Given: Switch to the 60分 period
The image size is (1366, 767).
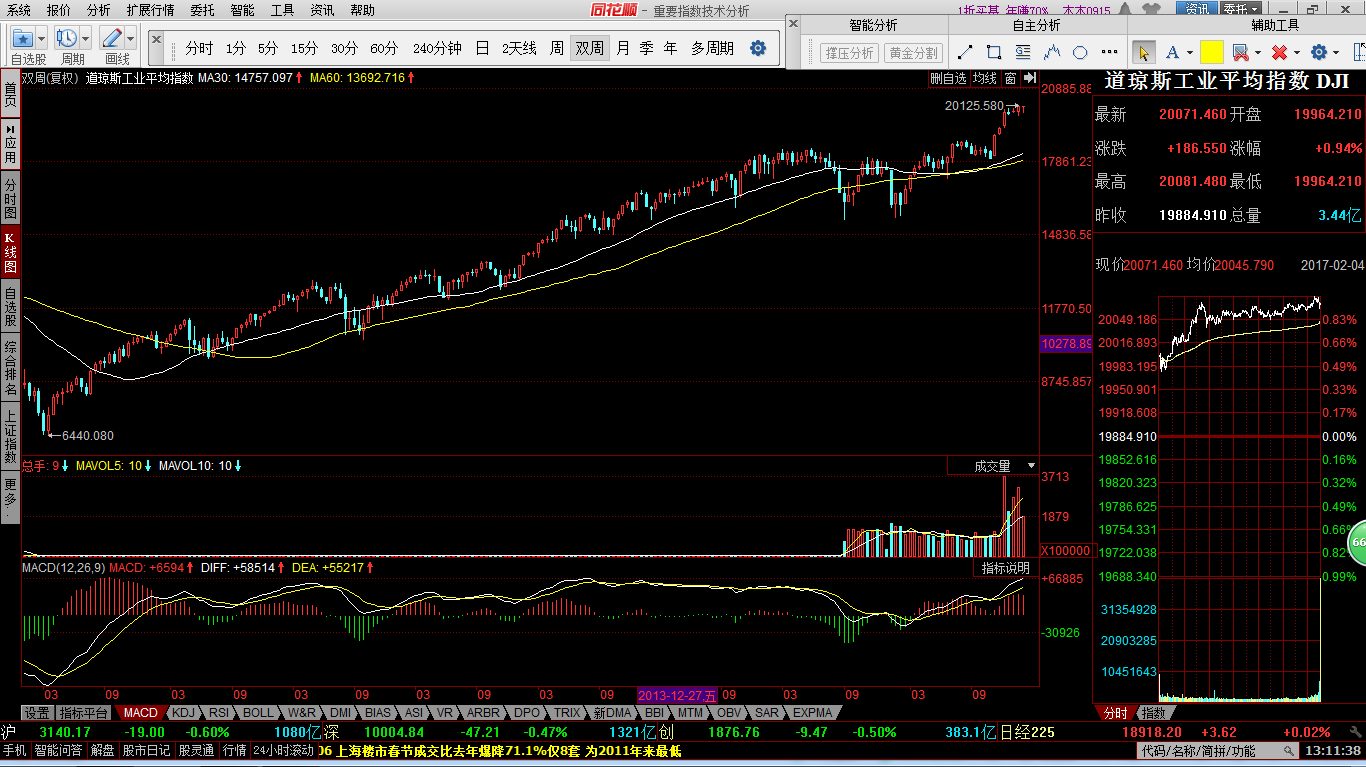Looking at the screenshot, I should point(384,48).
